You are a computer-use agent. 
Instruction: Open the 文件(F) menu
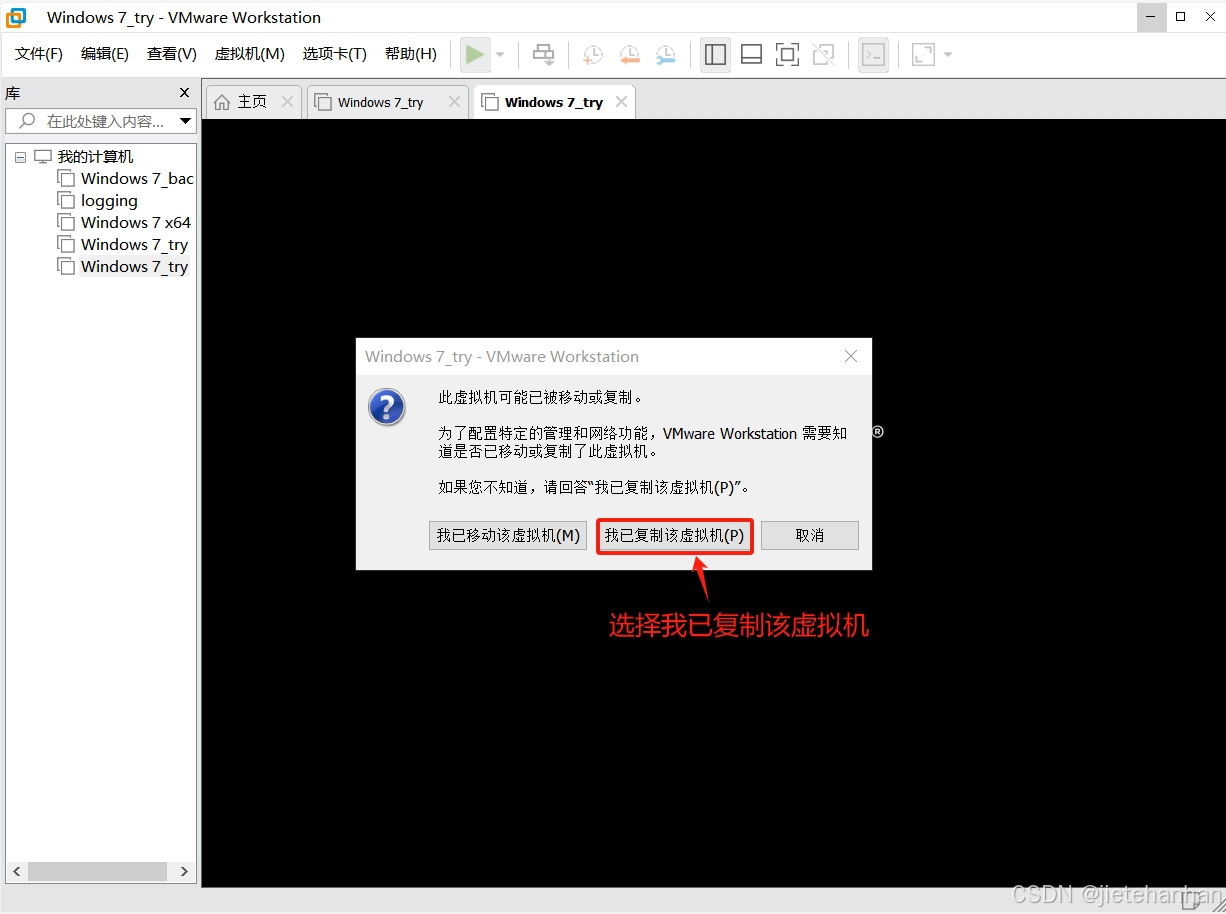pos(39,54)
